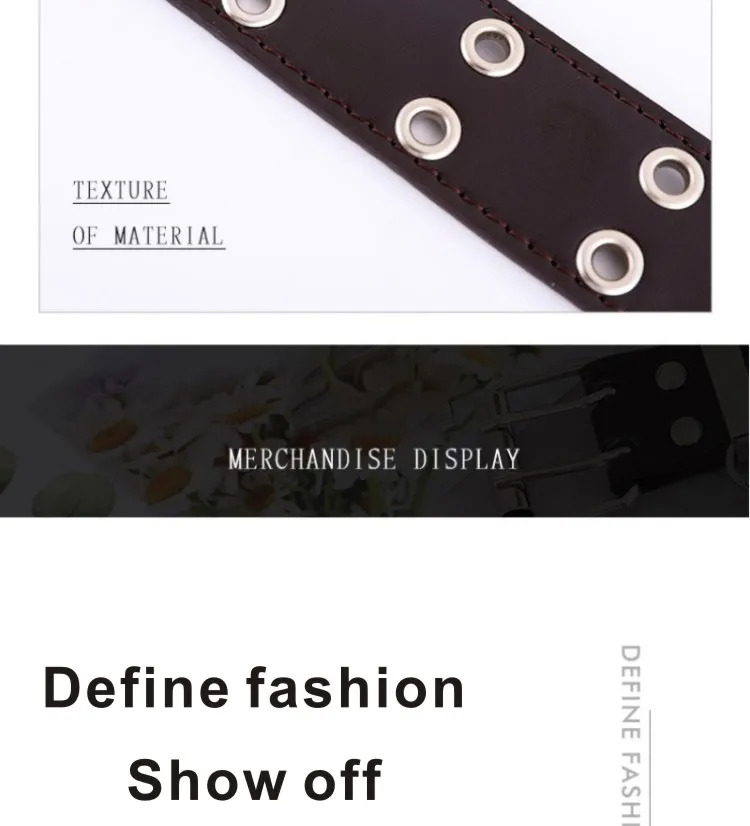The width and height of the screenshot is (750, 826).
Task: Click the vertical rotated "DEFINE FASHION" text
Action: click(630, 735)
